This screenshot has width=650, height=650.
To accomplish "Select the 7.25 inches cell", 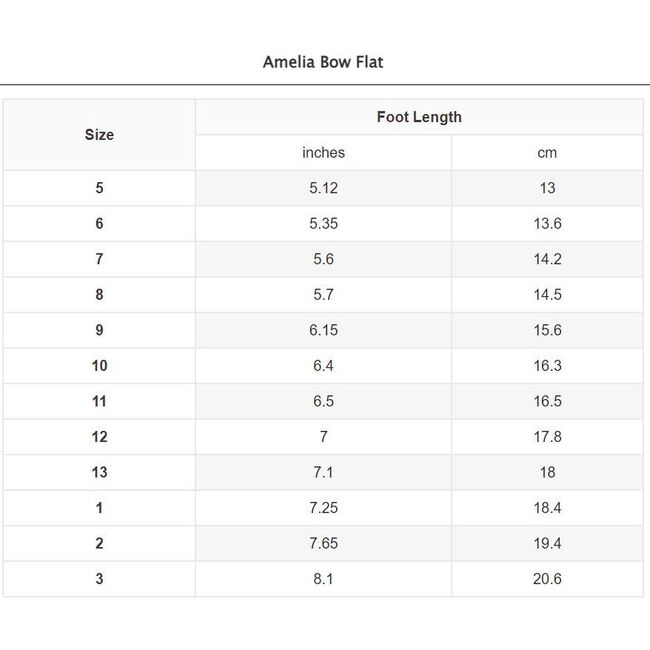I will pyautogui.click(x=323, y=508).
